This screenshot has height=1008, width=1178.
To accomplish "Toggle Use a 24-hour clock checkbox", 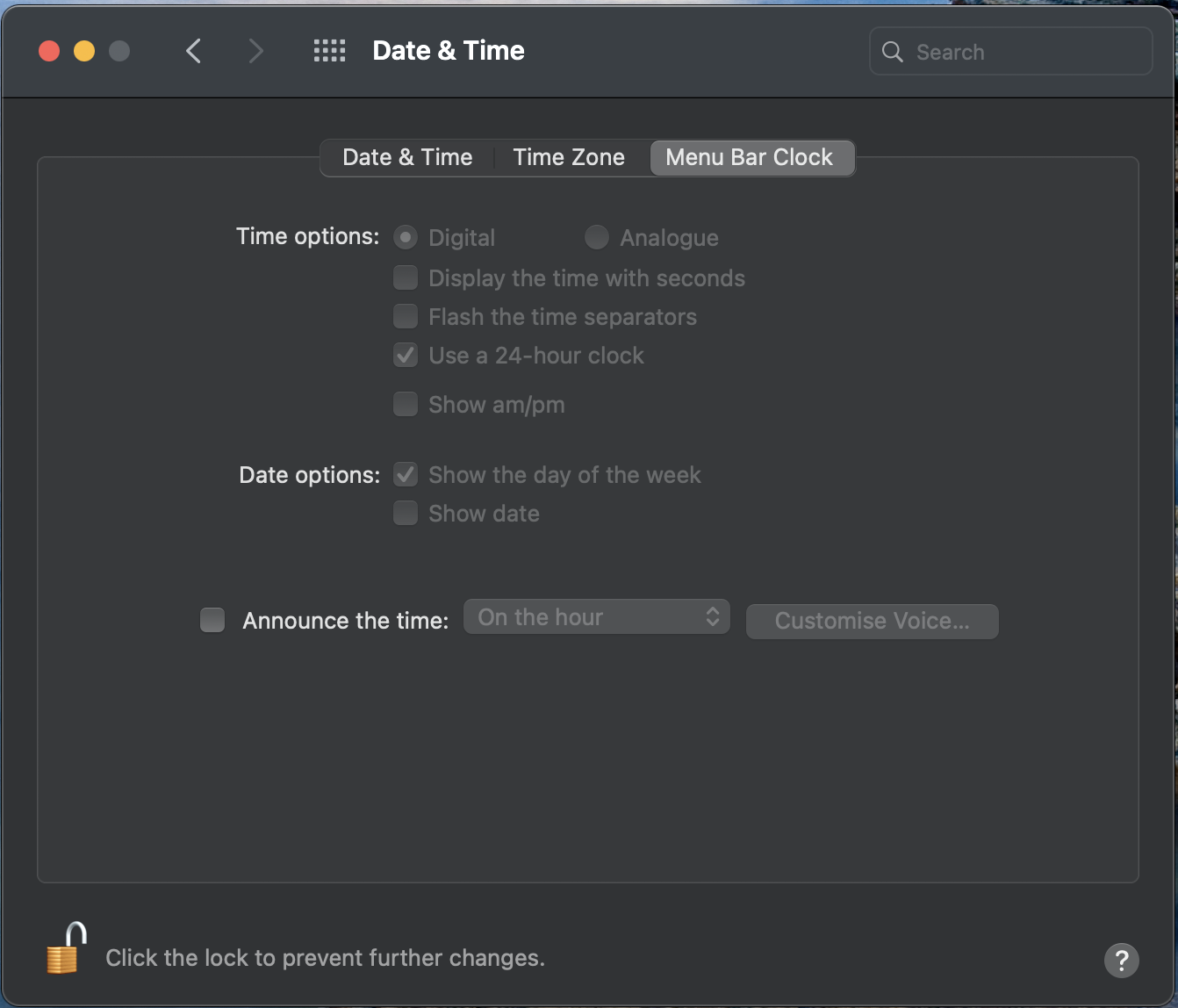I will point(406,356).
